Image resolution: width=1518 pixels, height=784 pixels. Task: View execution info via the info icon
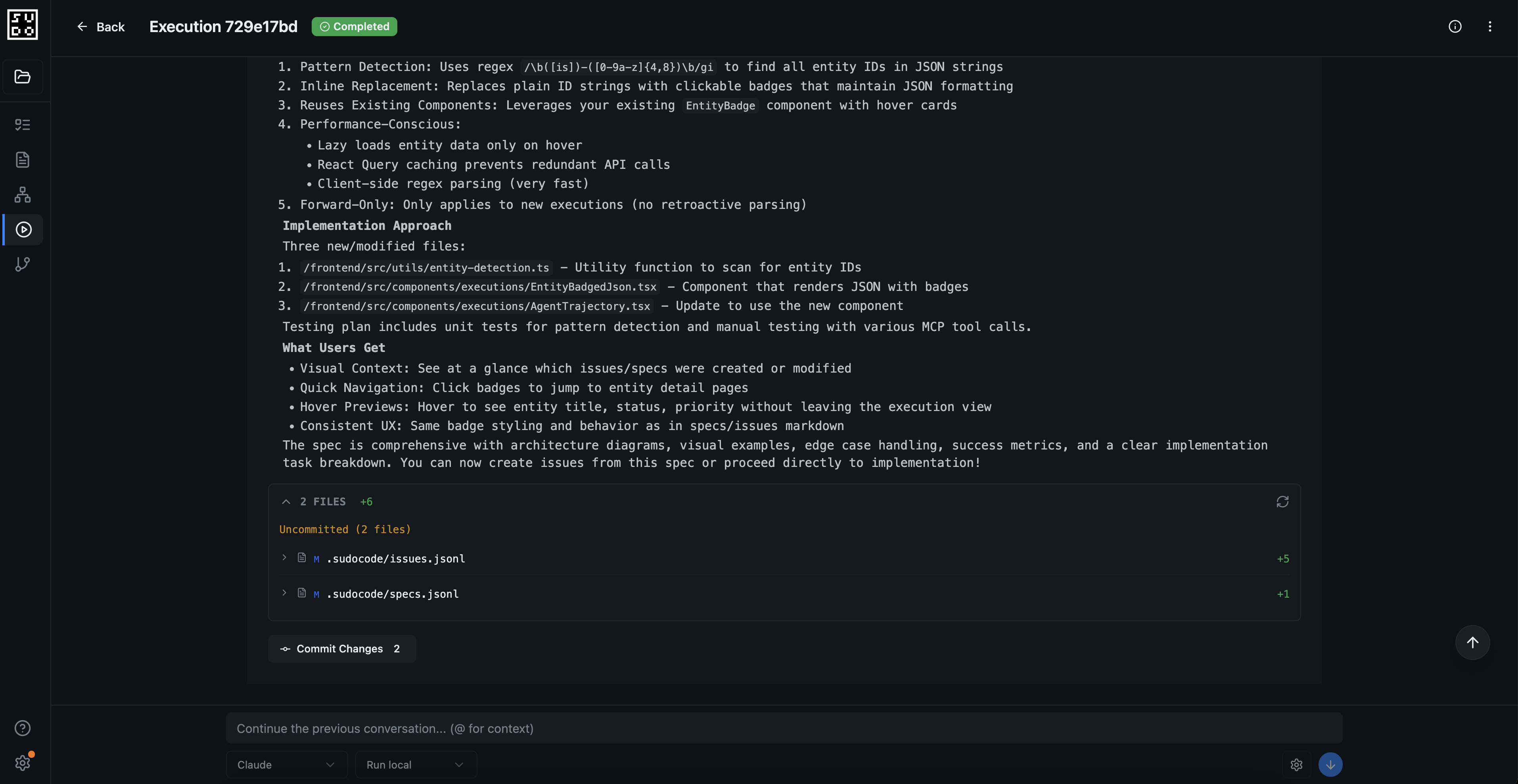[1455, 27]
